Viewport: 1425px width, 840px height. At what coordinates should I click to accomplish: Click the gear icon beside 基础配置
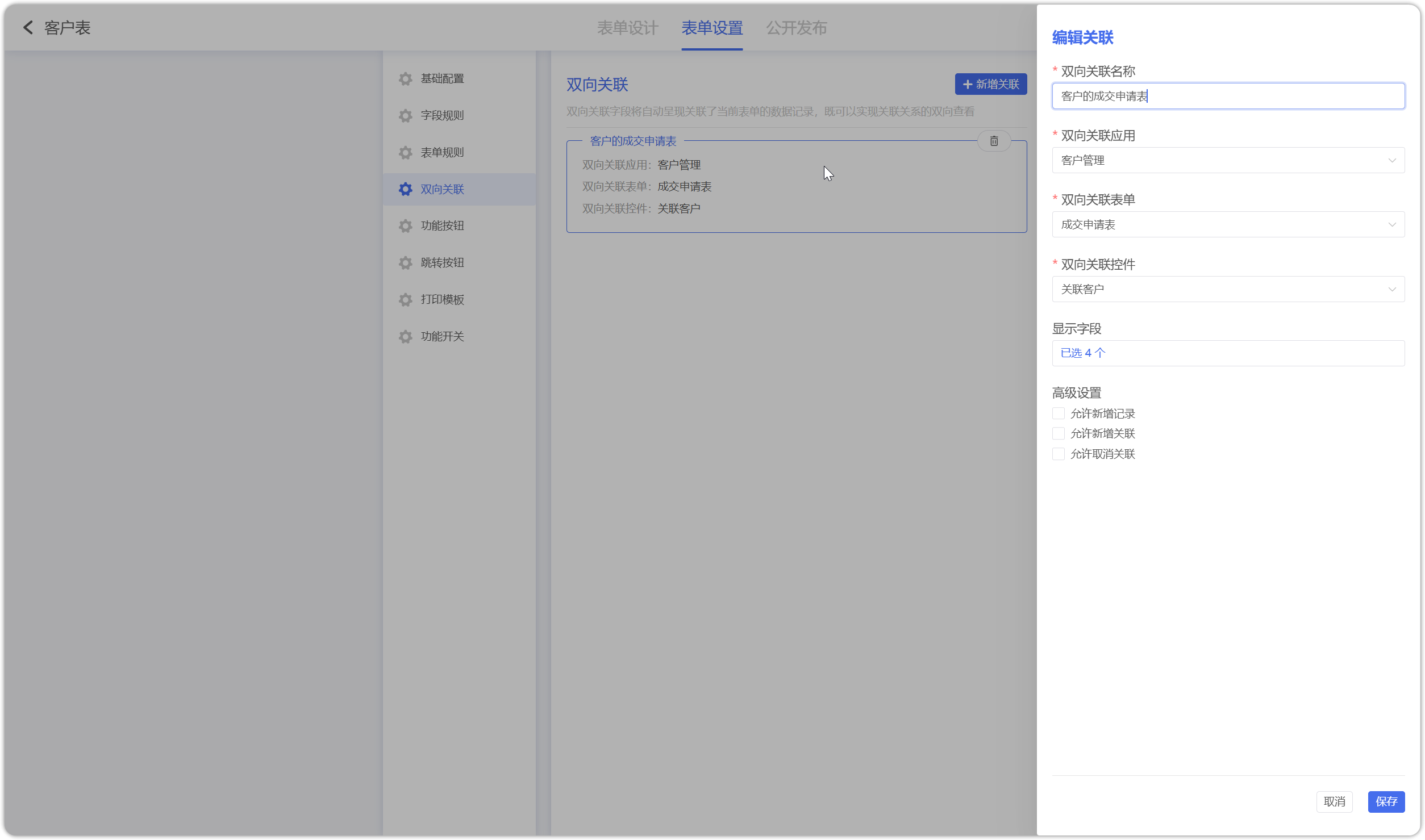(405, 78)
